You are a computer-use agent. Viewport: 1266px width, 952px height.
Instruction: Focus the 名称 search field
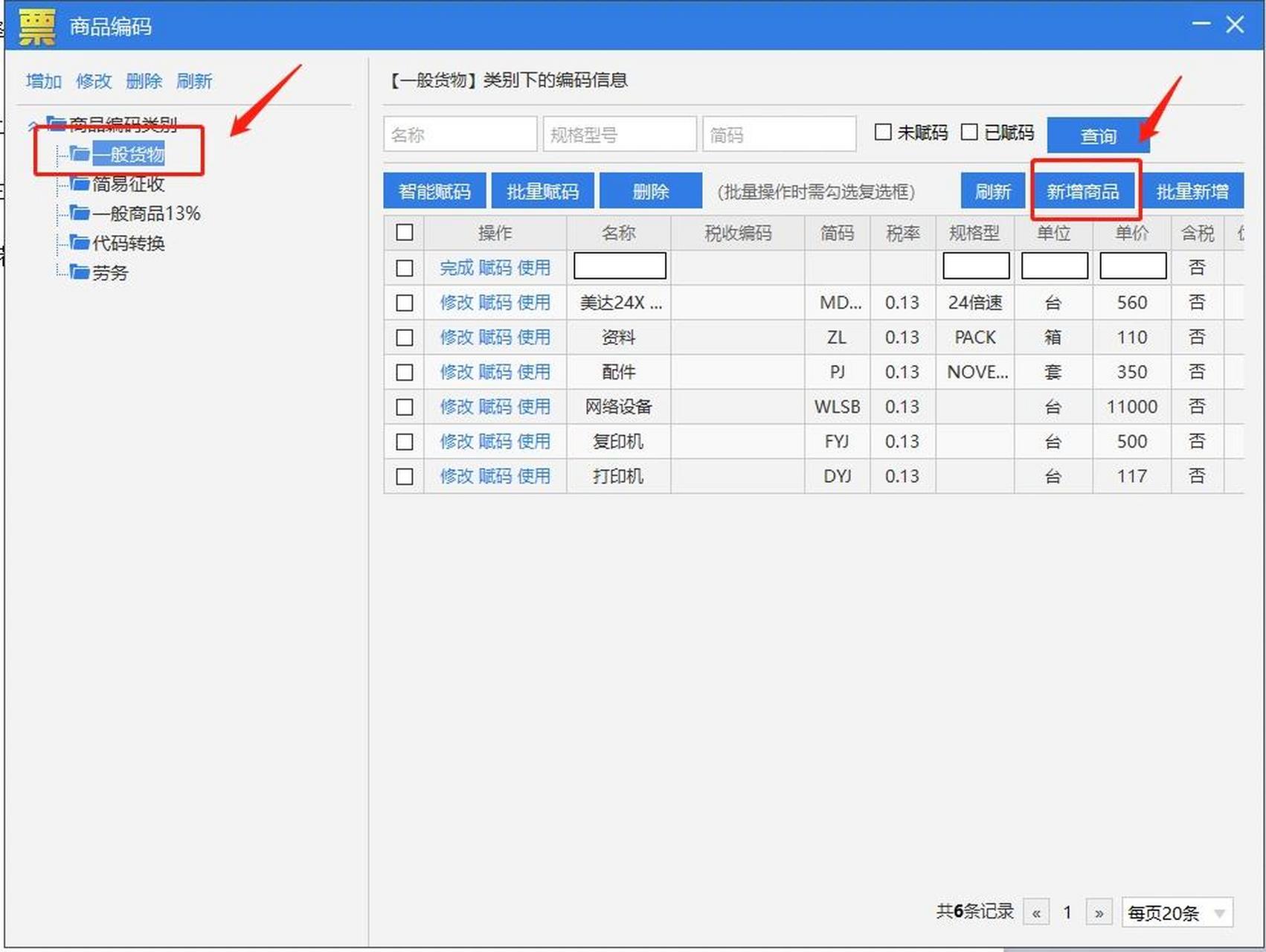(x=460, y=135)
